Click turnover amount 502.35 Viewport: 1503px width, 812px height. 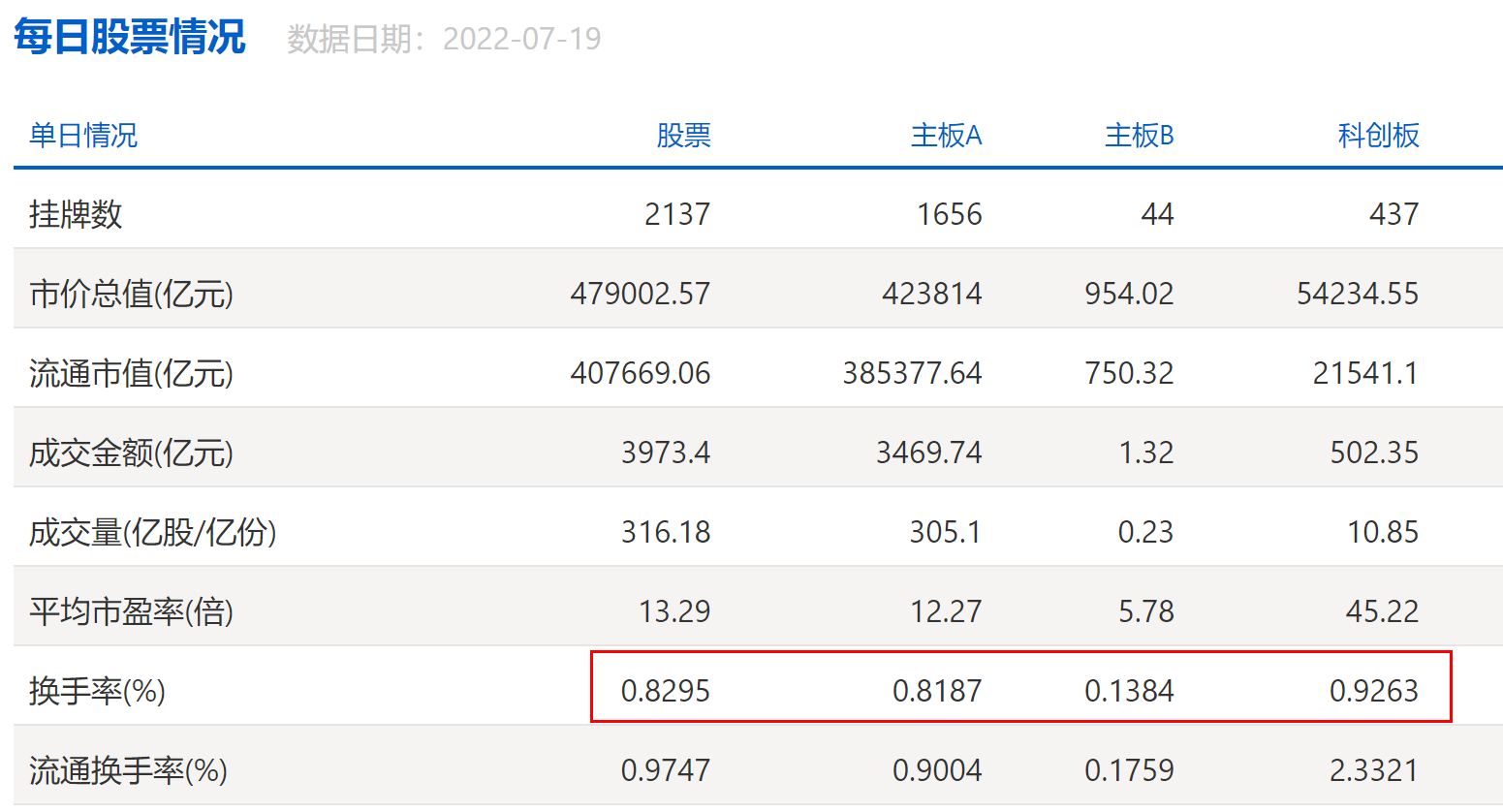1374,453
